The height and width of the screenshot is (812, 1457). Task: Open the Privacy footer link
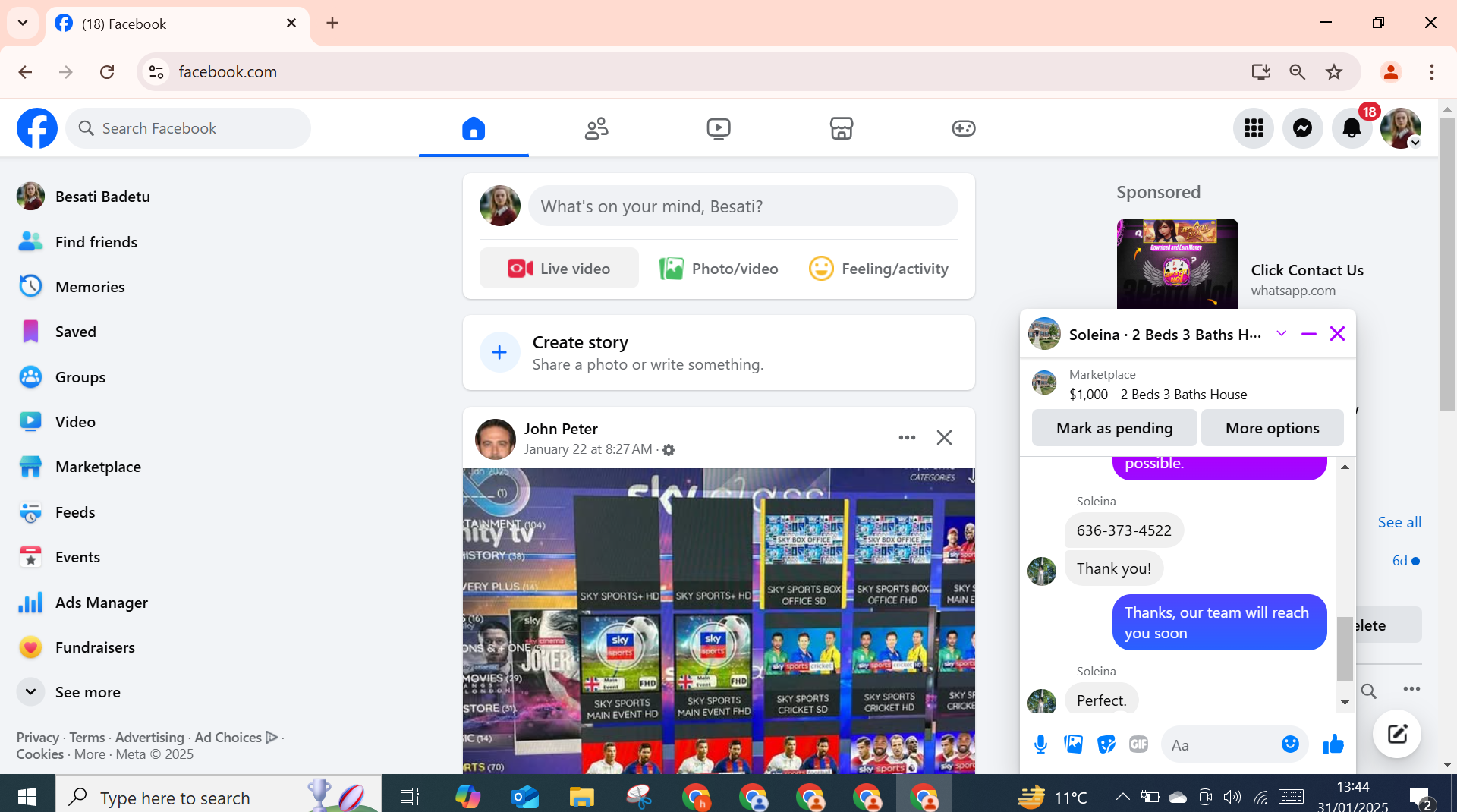click(x=37, y=738)
